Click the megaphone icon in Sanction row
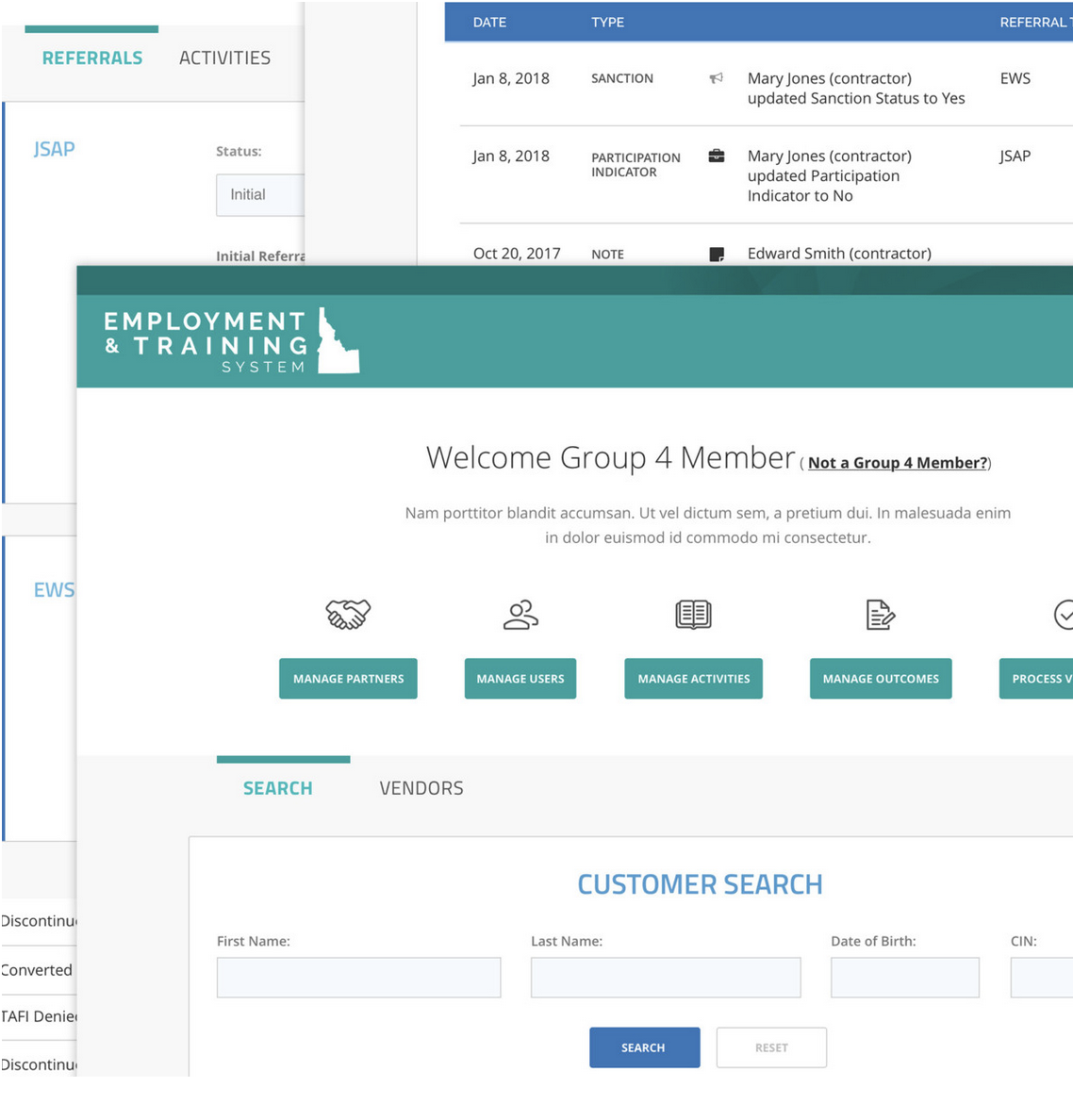 (x=717, y=78)
